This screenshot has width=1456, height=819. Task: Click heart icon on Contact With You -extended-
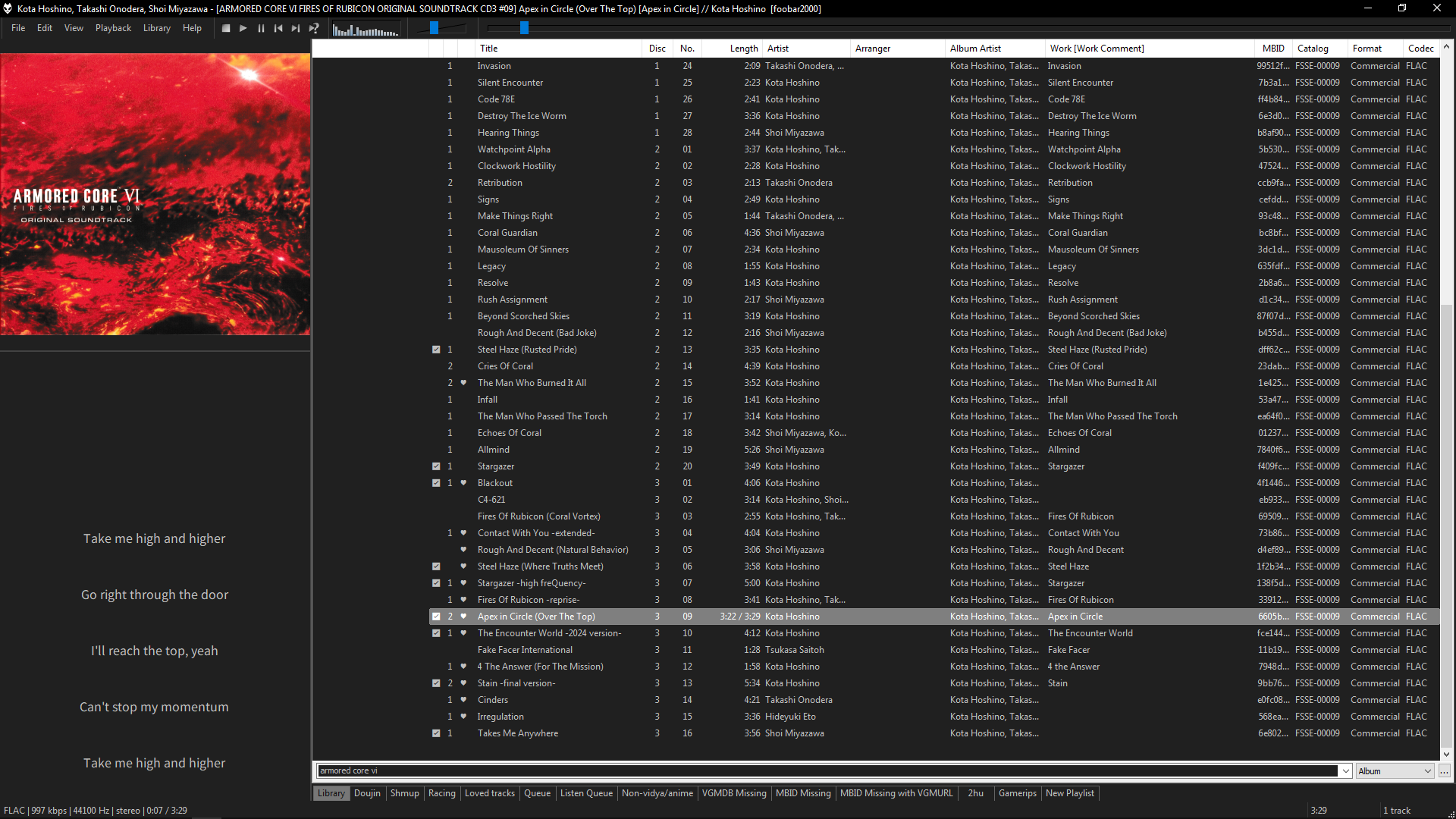coord(463,533)
